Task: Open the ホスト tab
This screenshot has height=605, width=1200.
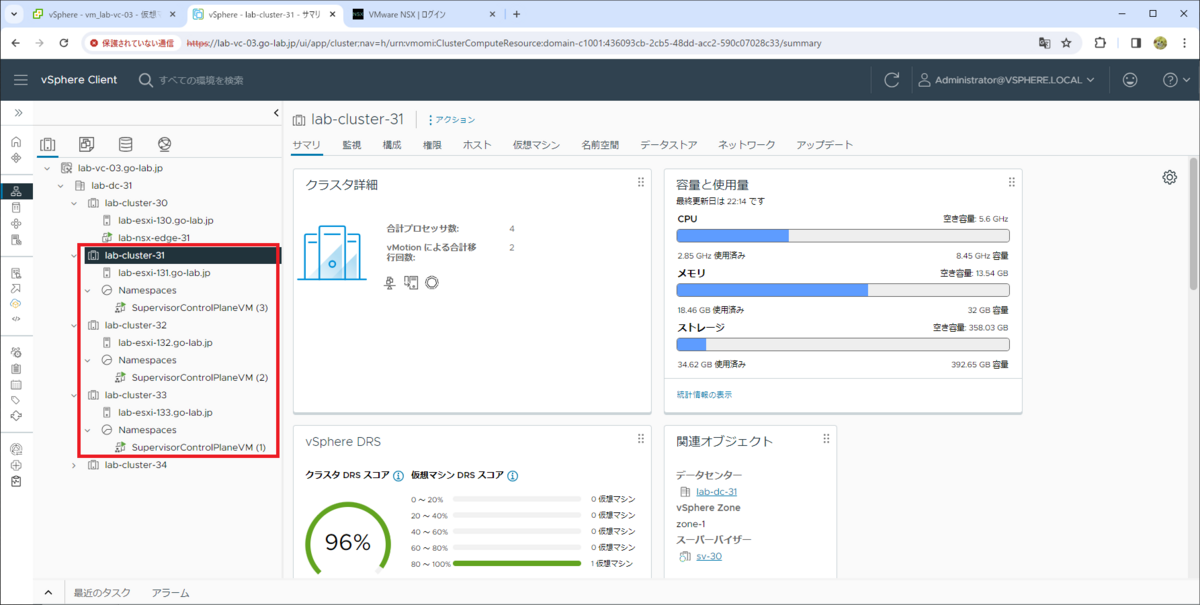Action: (x=477, y=145)
